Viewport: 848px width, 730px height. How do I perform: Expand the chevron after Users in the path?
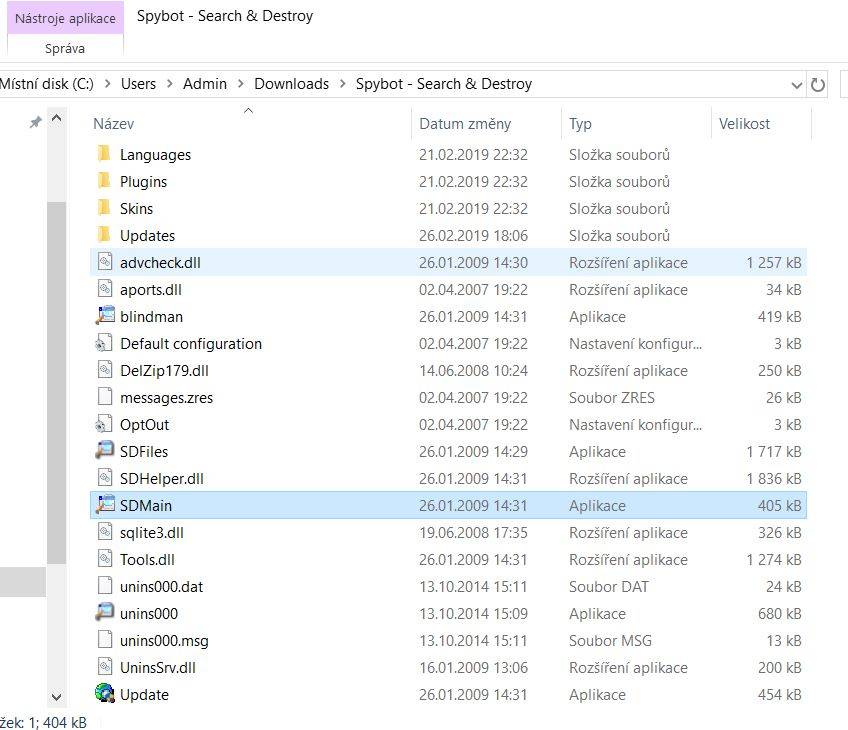coord(170,84)
